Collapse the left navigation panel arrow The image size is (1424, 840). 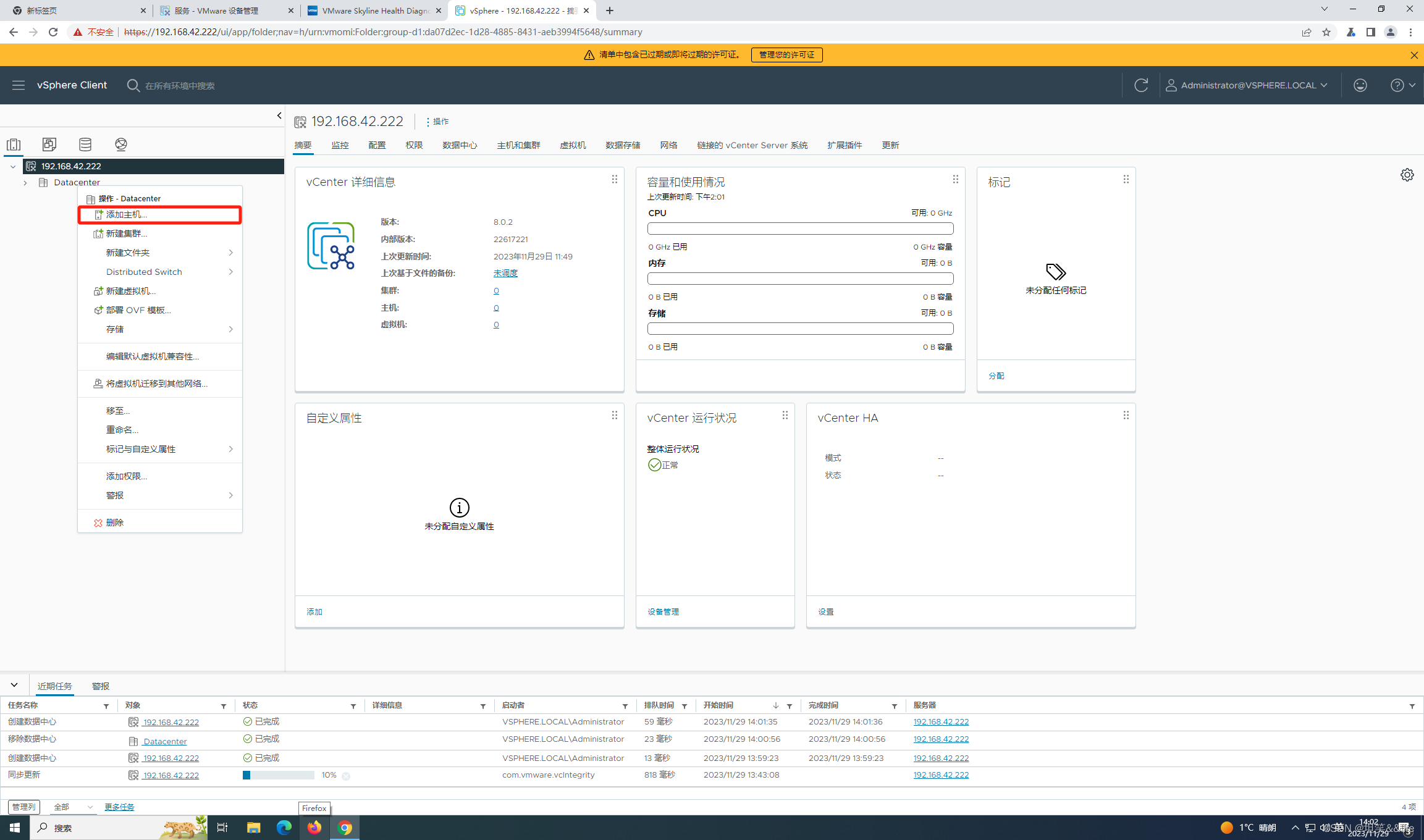point(279,115)
